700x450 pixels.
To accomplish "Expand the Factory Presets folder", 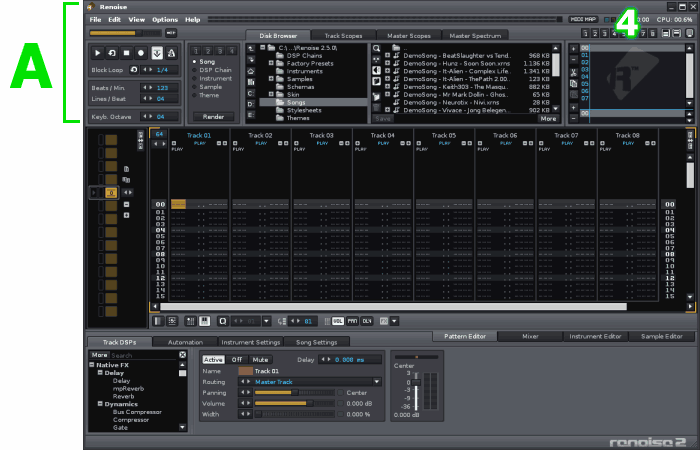I will [271, 63].
